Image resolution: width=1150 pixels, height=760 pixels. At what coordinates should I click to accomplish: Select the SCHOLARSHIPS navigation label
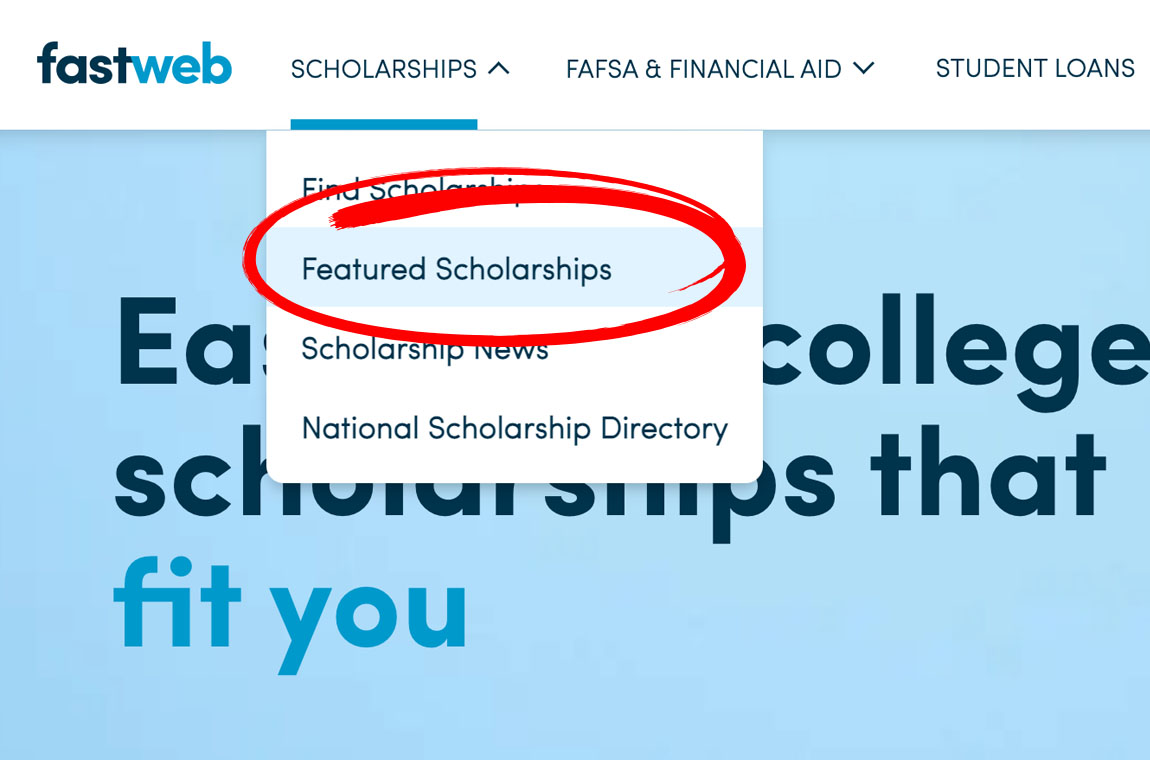point(383,69)
